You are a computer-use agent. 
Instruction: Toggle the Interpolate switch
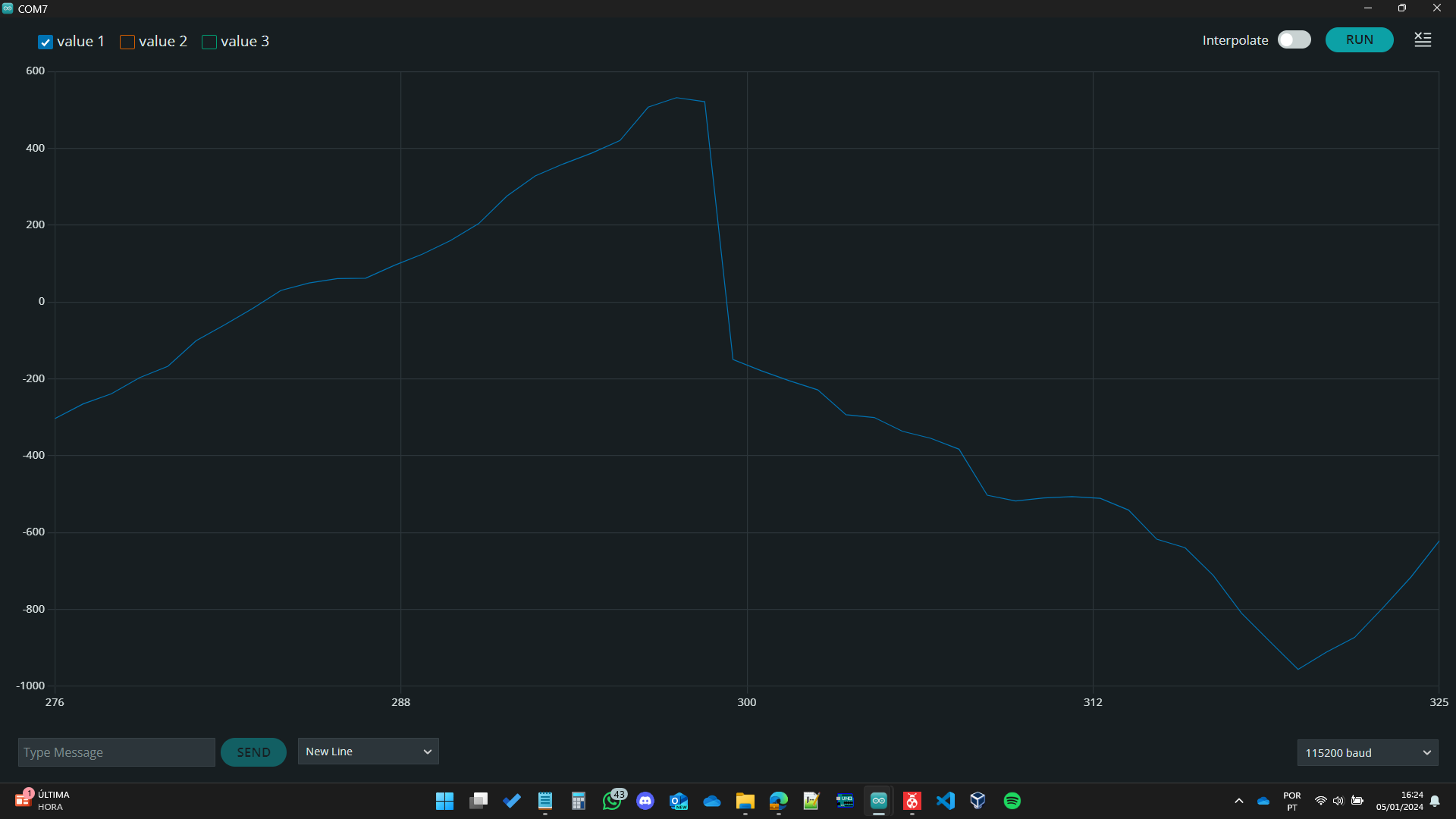tap(1294, 40)
